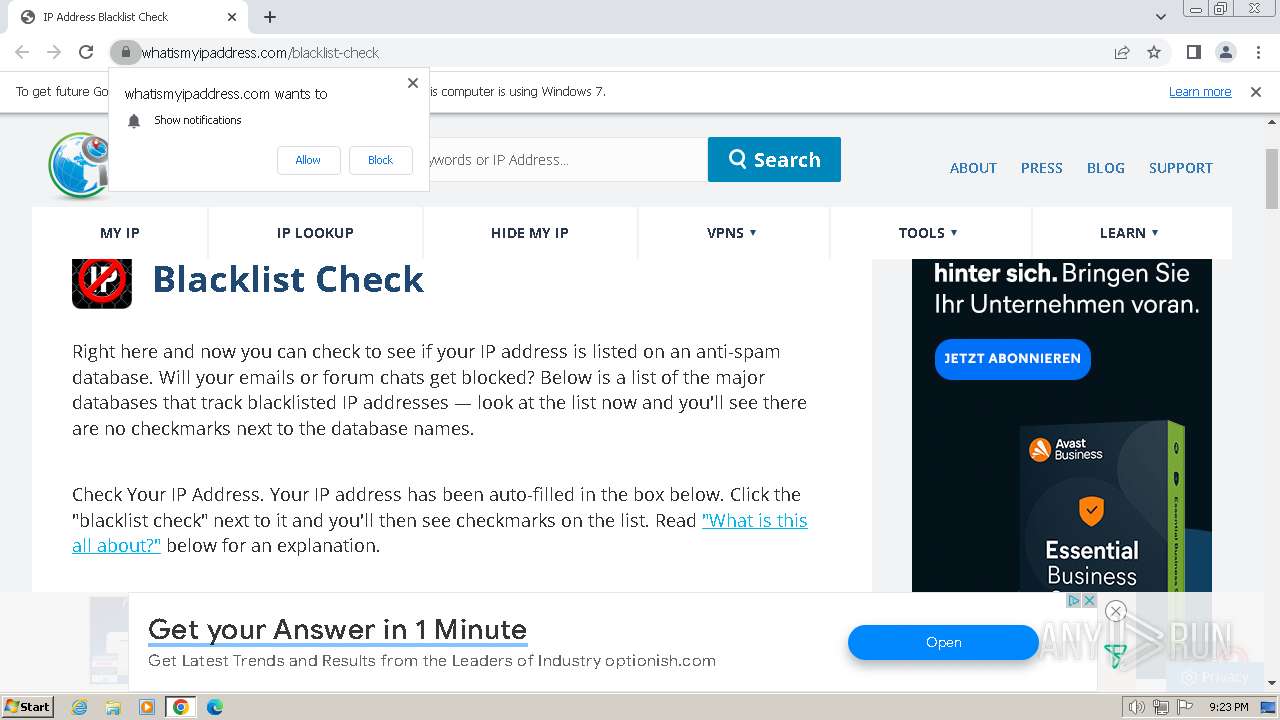The width and height of the screenshot is (1280, 720).
Task: Show the system clock 9:23 PM
Action: coord(1228,707)
